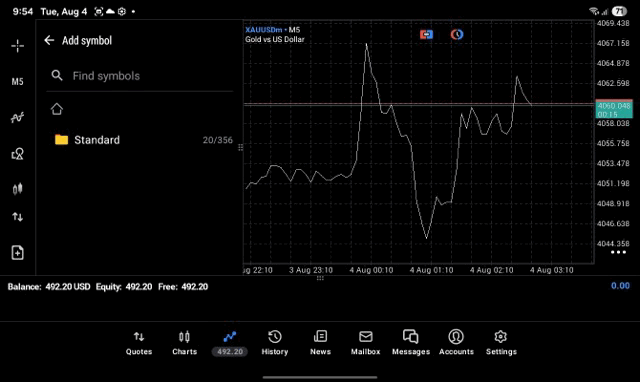The height and width of the screenshot is (382, 640).
Task: Switch to the Charts tab
Action: 184,343
